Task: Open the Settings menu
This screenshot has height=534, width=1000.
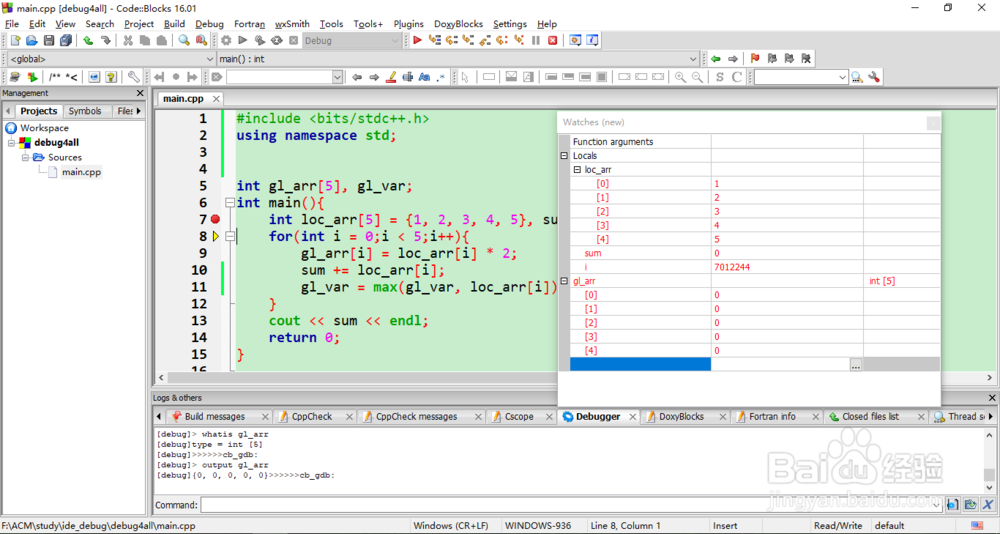Action: coord(510,24)
